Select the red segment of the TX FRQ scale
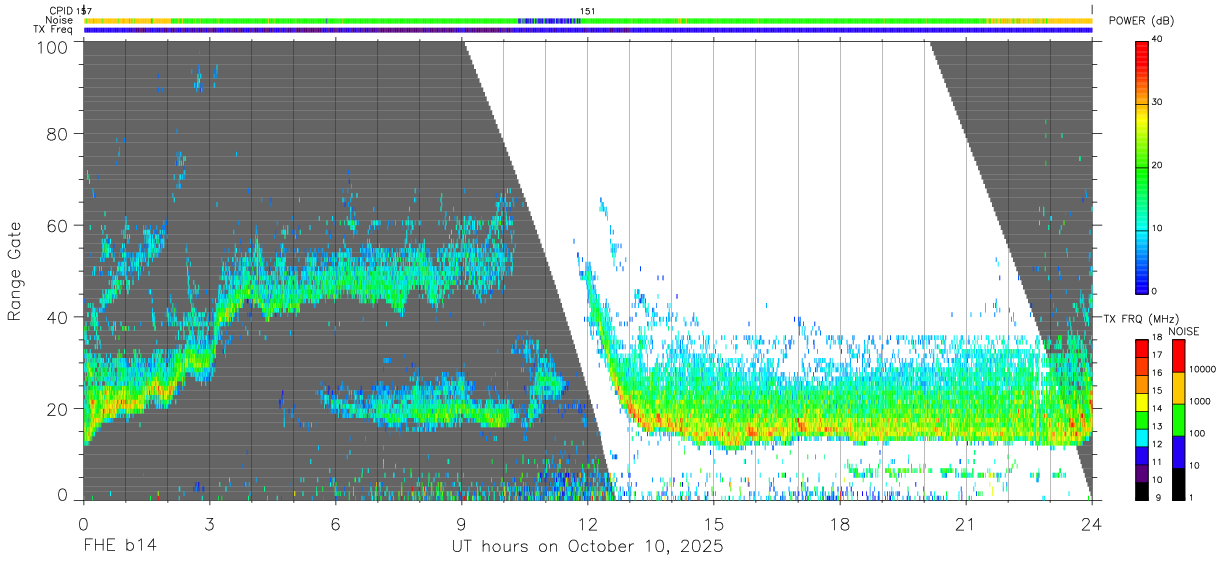Viewport: 1228px width, 567px height. coord(1142,347)
